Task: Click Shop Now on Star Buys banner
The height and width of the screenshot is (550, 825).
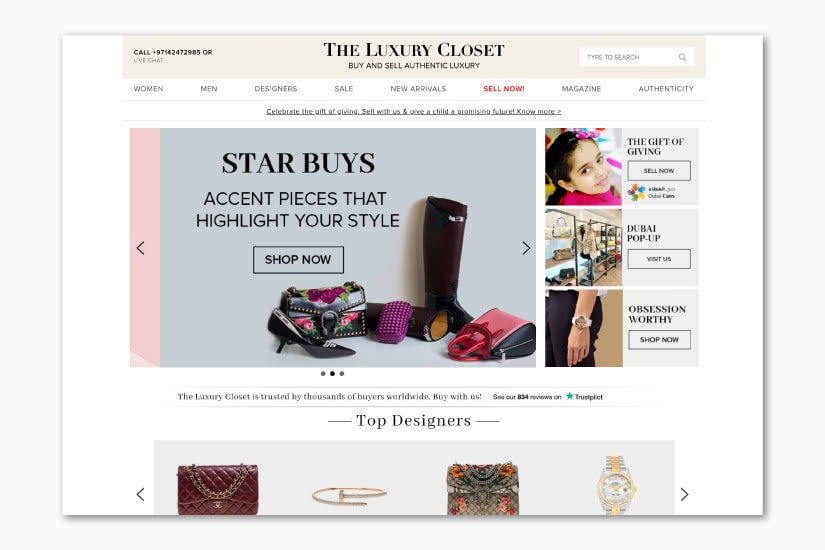Action: click(x=298, y=259)
